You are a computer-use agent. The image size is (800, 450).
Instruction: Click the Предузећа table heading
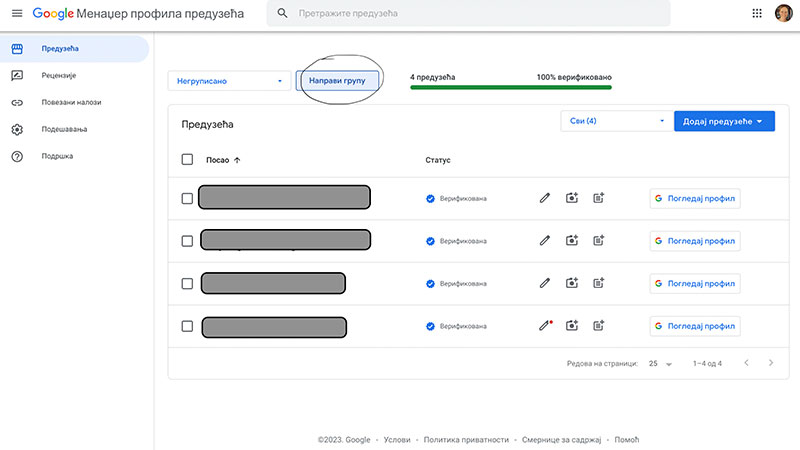click(207, 124)
